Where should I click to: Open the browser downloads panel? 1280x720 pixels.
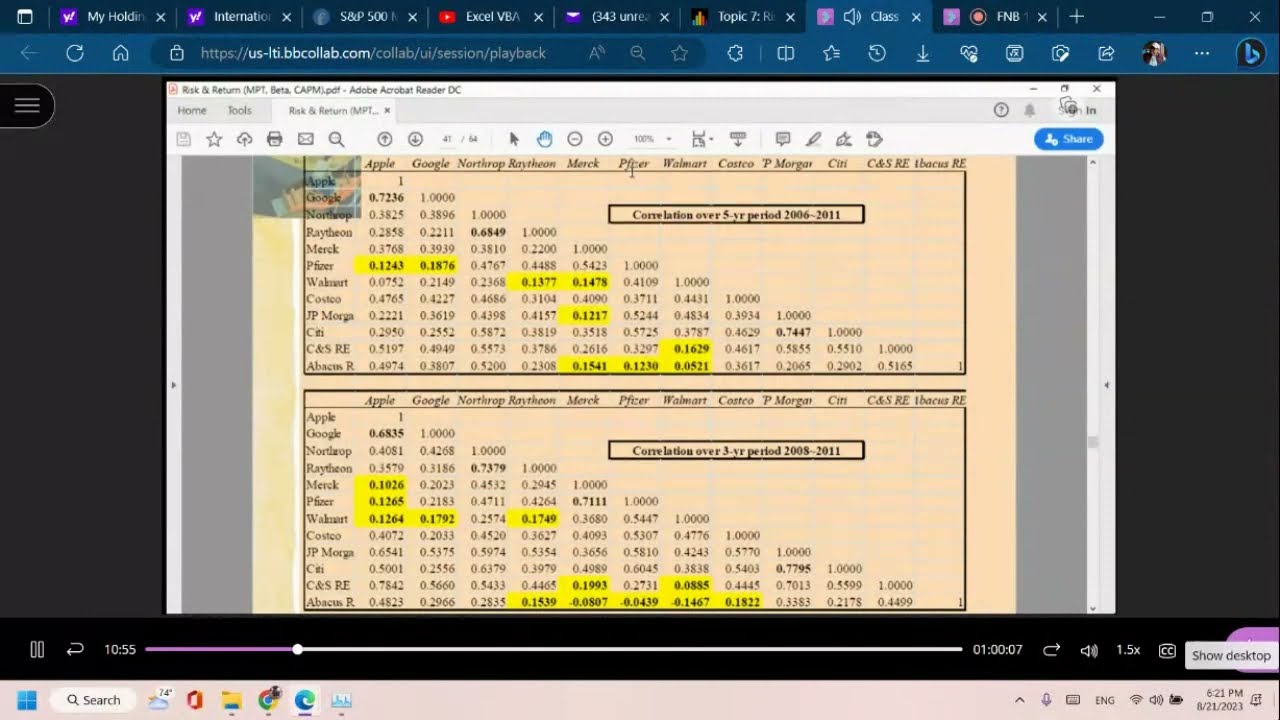[923, 54]
